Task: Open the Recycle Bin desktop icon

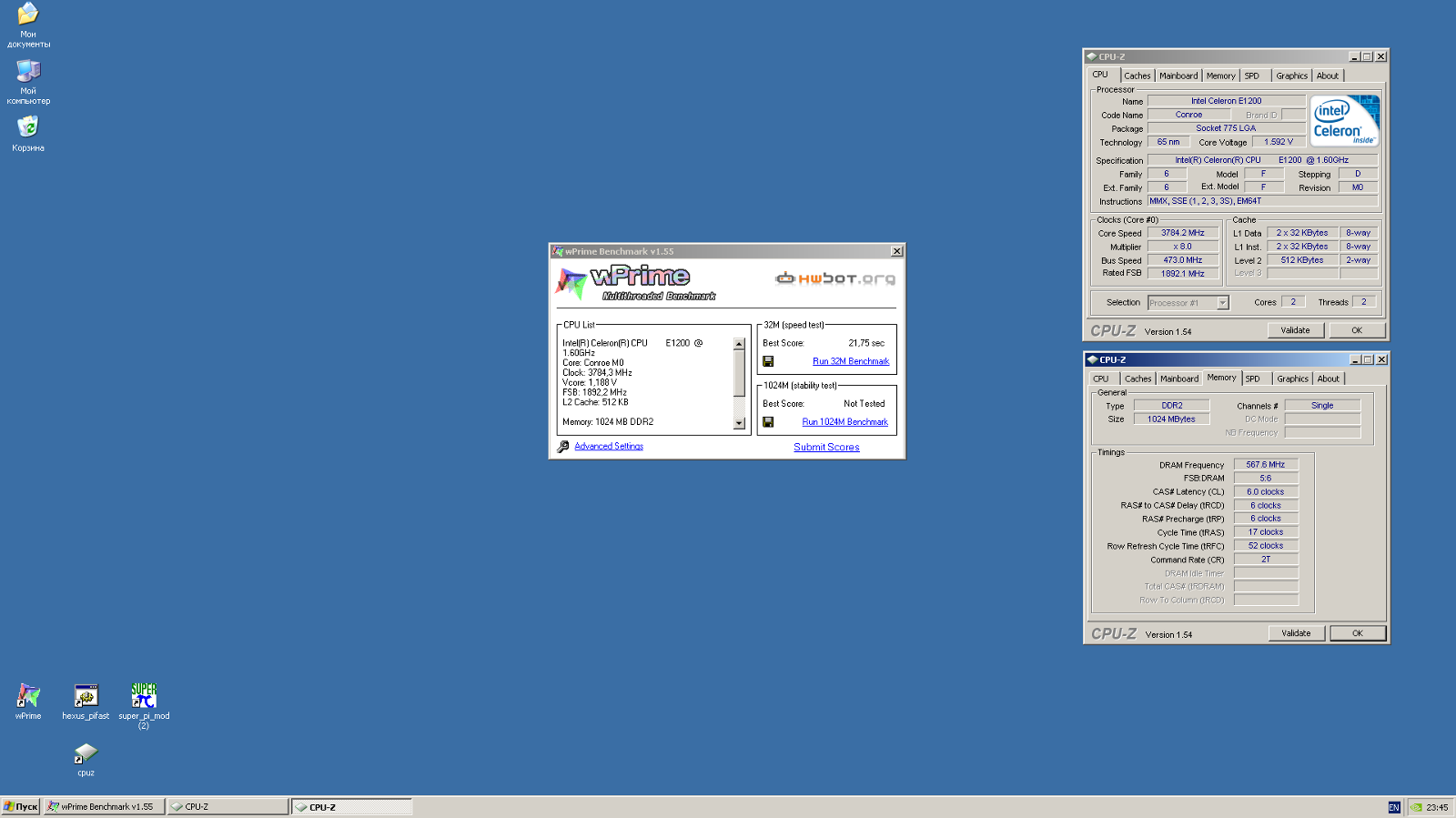Action: pyautogui.click(x=28, y=133)
